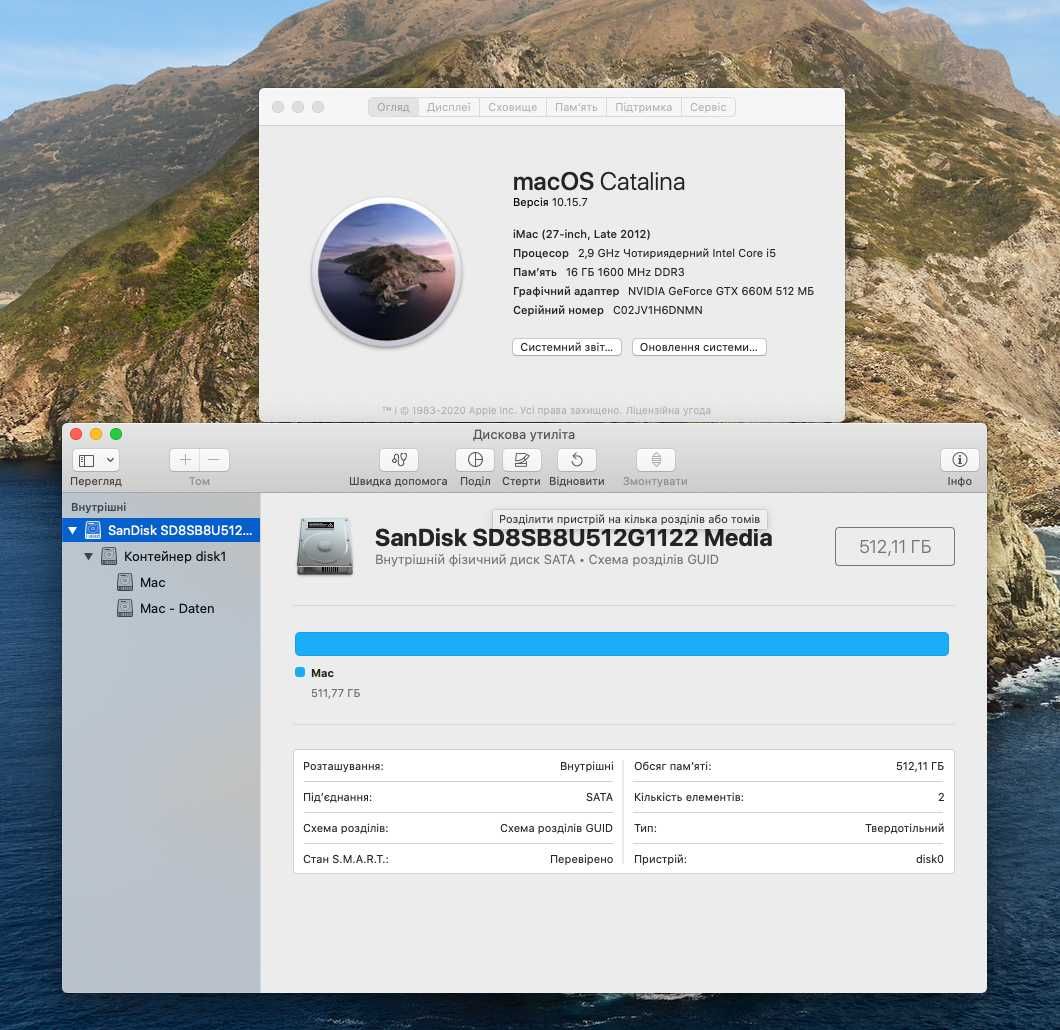Click the Схема розділів GUID value cell

click(x=556, y=828)
